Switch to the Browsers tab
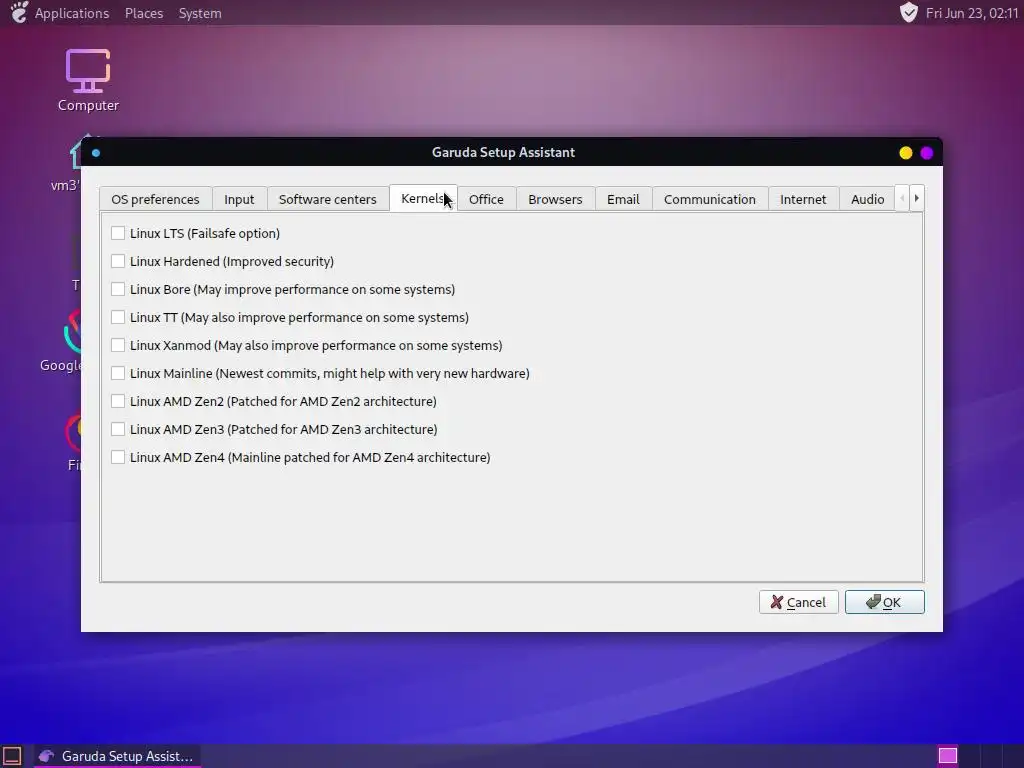The image size is (1024, 768). click(555, 199)
